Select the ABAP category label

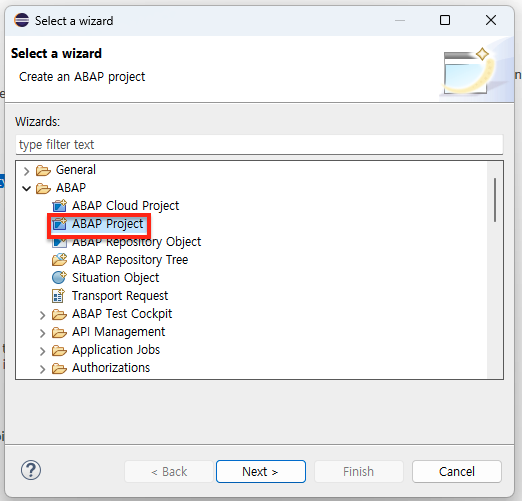tap(71, 188)
